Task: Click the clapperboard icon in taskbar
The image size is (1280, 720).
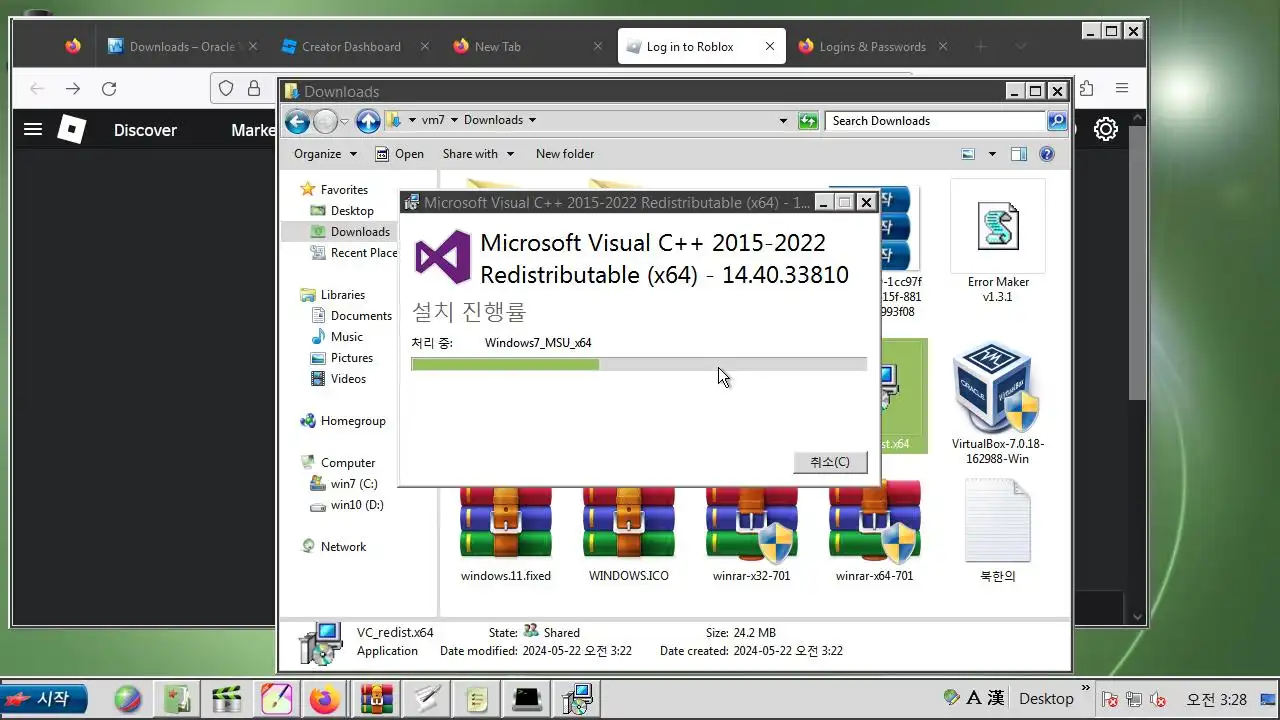Action: 227,699
